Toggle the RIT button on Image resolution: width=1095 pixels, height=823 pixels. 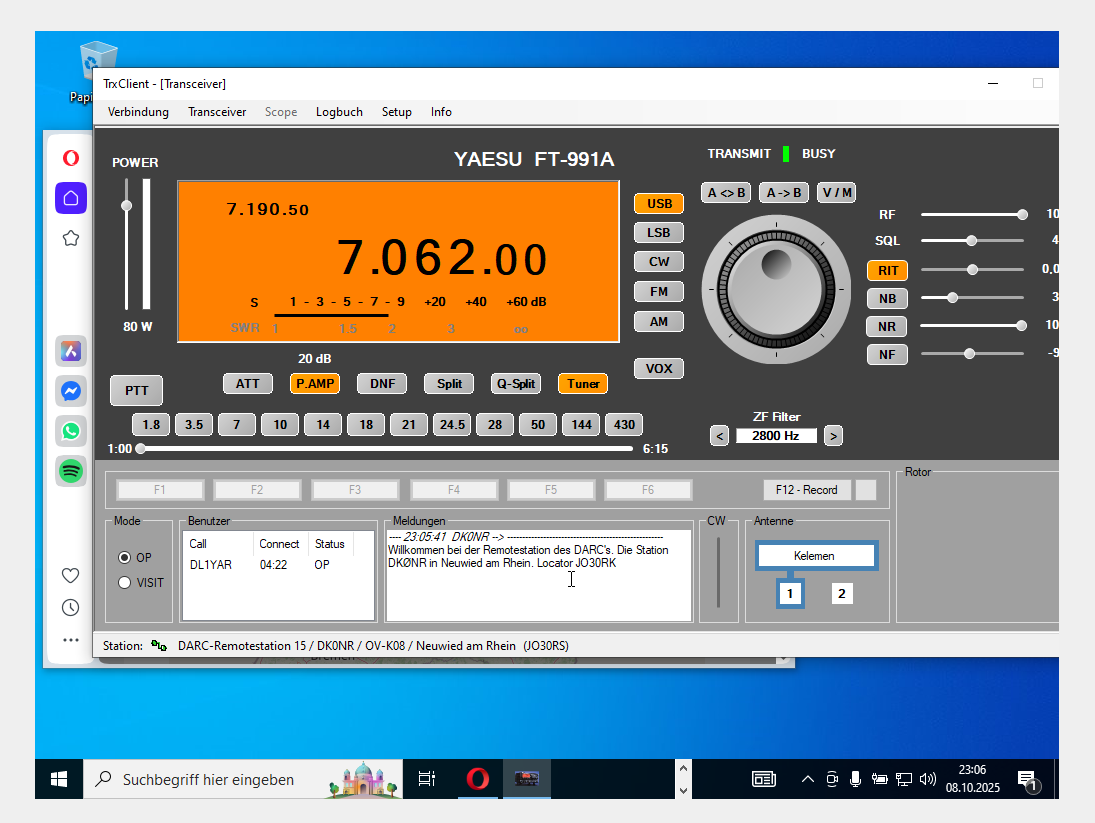click(886, 270)
